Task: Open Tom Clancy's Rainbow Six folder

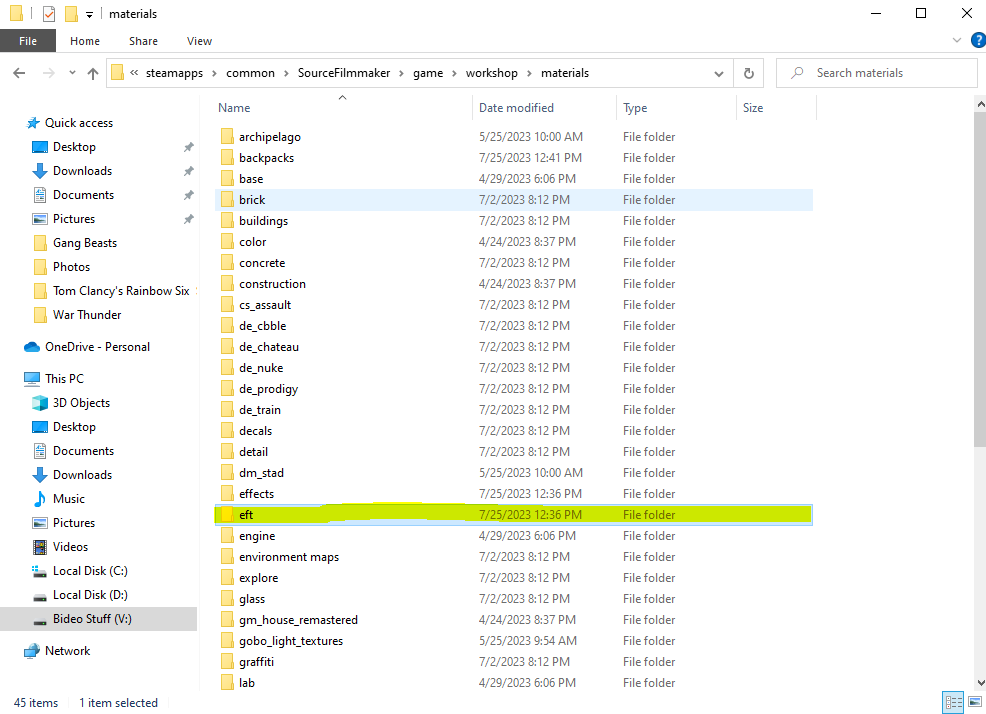Action: [121, 290]
